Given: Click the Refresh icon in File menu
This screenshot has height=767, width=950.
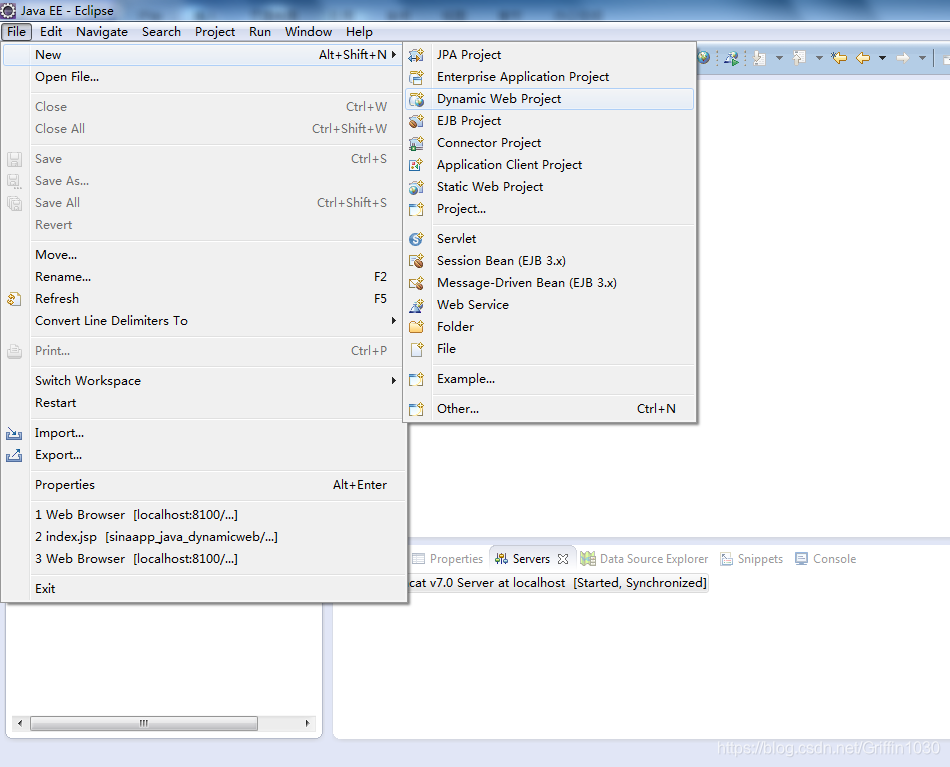Looking at the screenshot, I should [14, 299].
